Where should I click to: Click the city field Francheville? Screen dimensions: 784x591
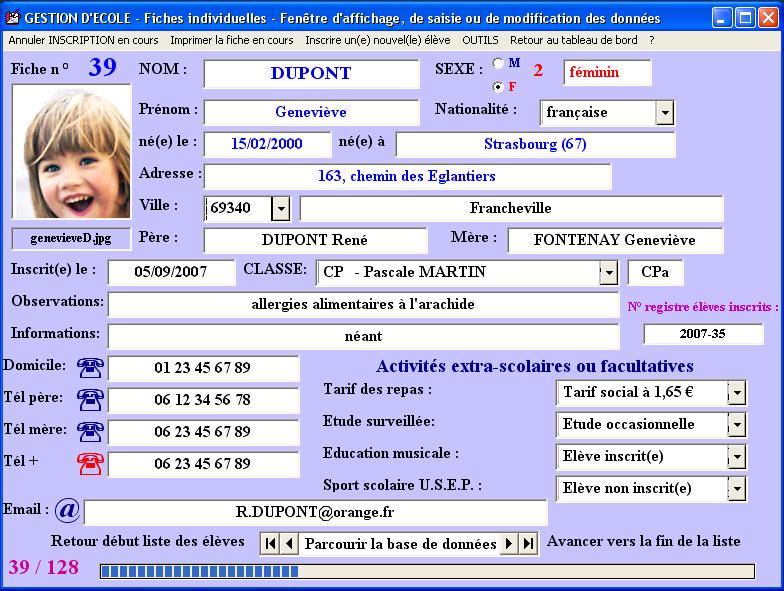click(511, 208)
